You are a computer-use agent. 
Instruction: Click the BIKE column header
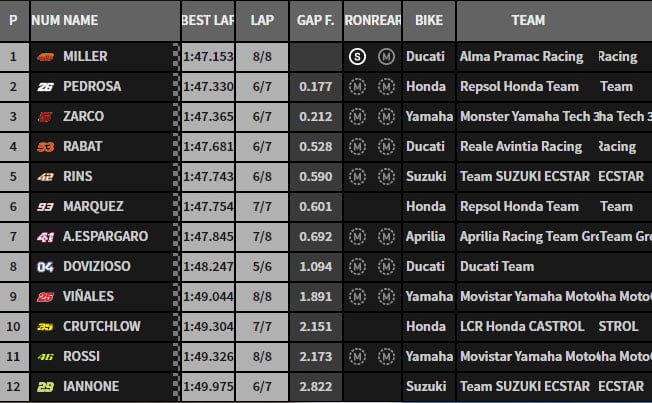pos(428,20)
